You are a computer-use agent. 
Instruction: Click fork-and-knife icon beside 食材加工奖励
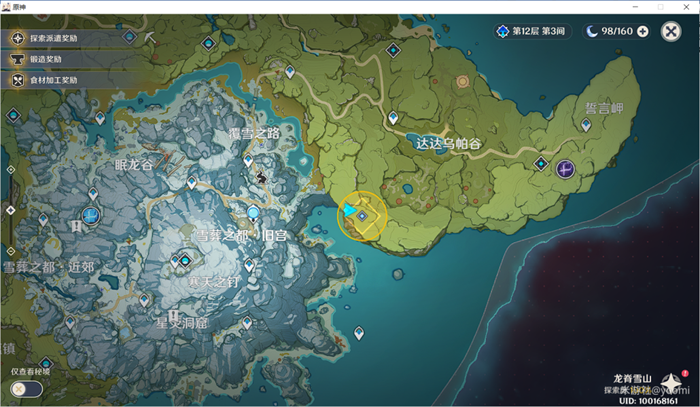(18, 80)
